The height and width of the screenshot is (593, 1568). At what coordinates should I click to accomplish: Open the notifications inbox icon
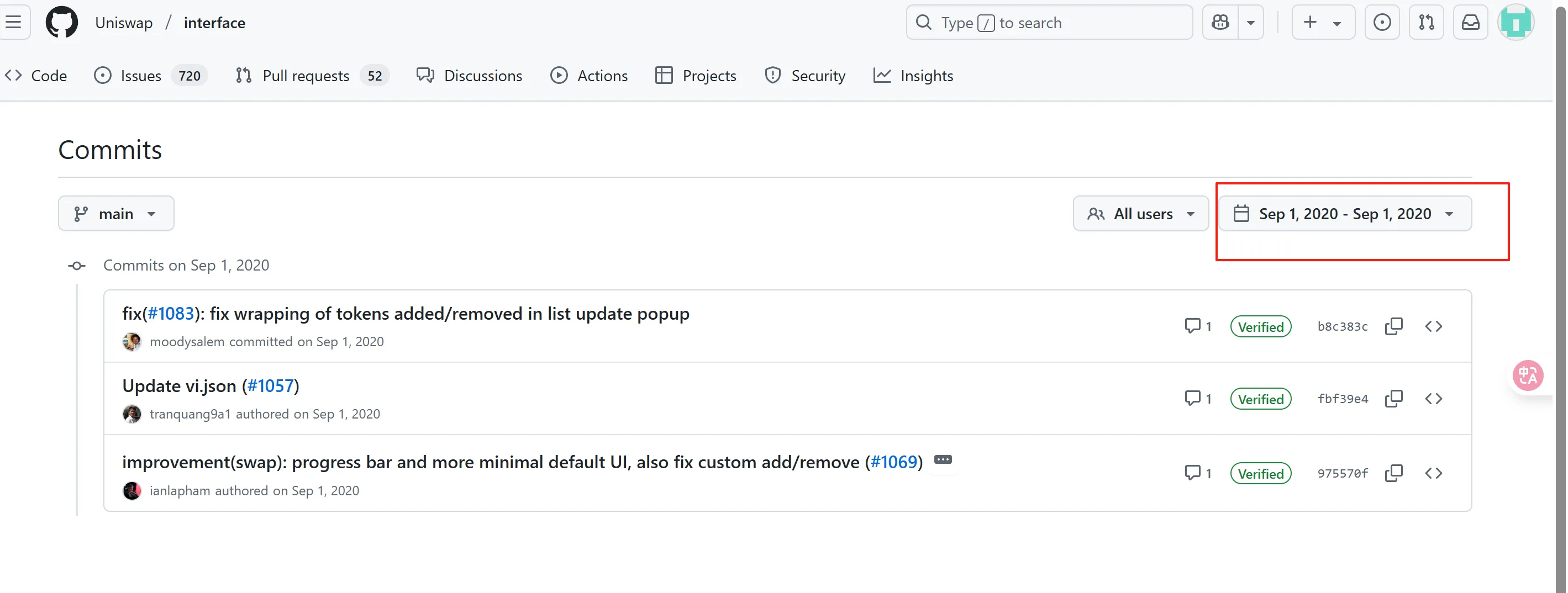pyautogui.click(x=1470, y=23)
